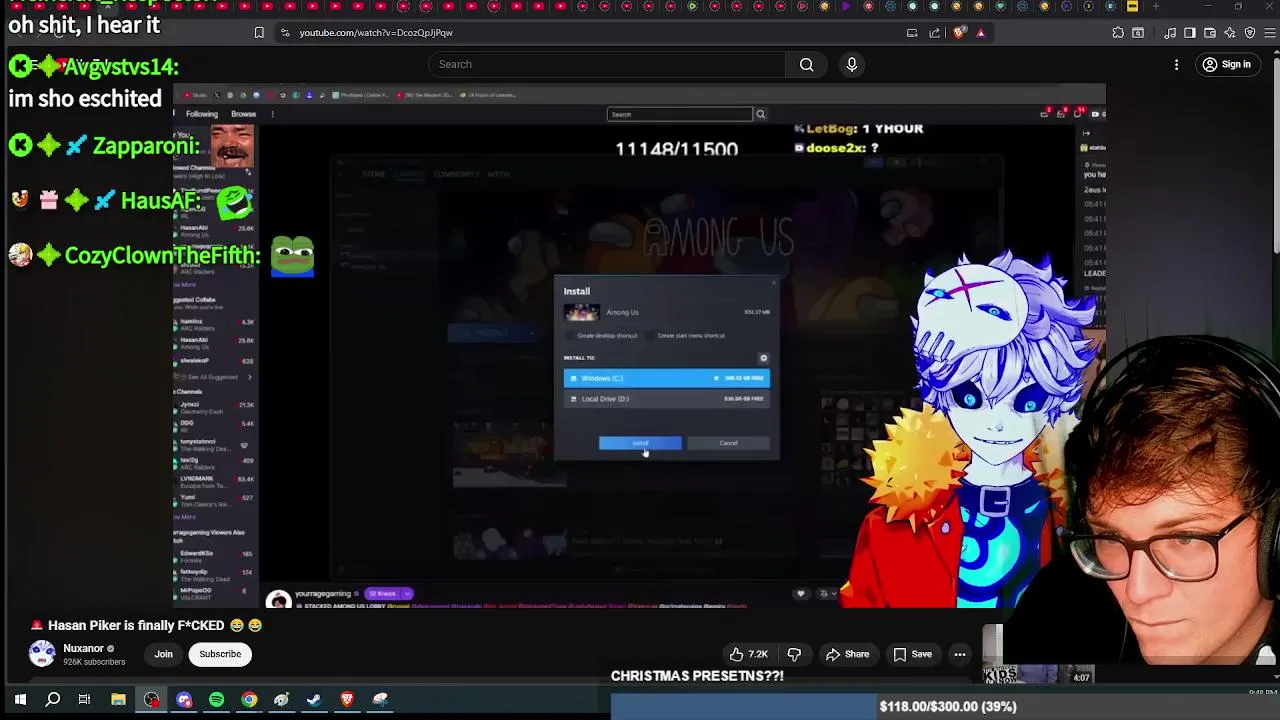Open Brave Rewards triangle icon

pyautogui.click(x=980, y=32)
